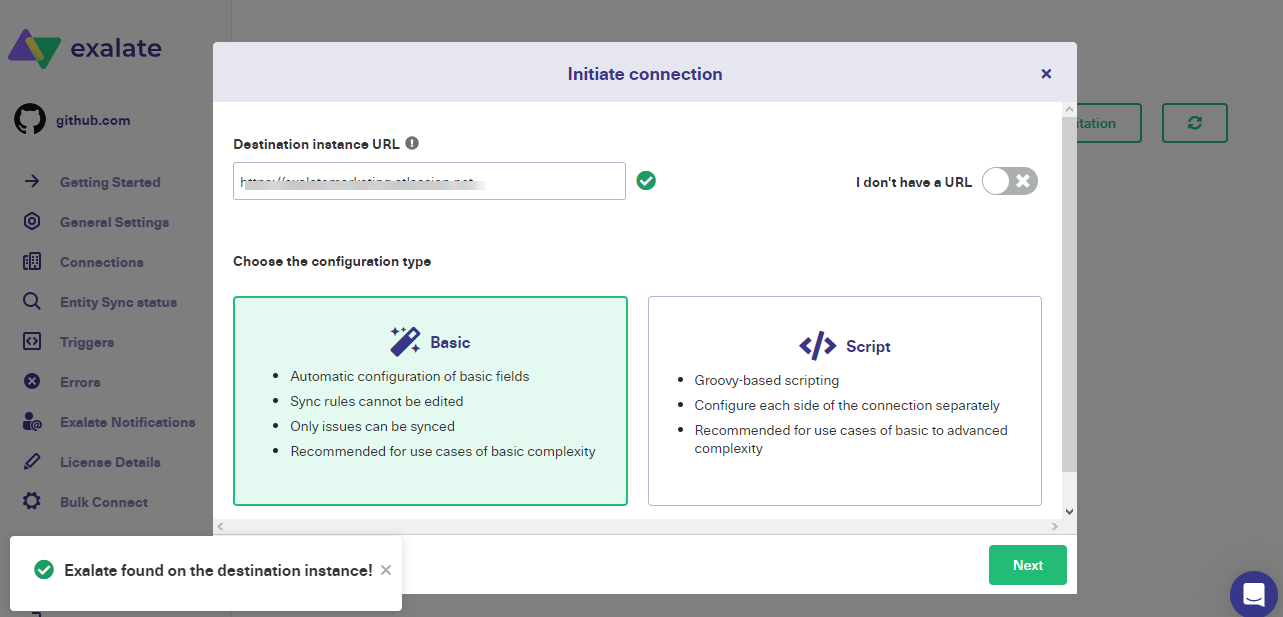The width and height of the screenshot is (1283, 617).
Task: Click the General Settings hexagon icon
Action: [x=32, y=222]
